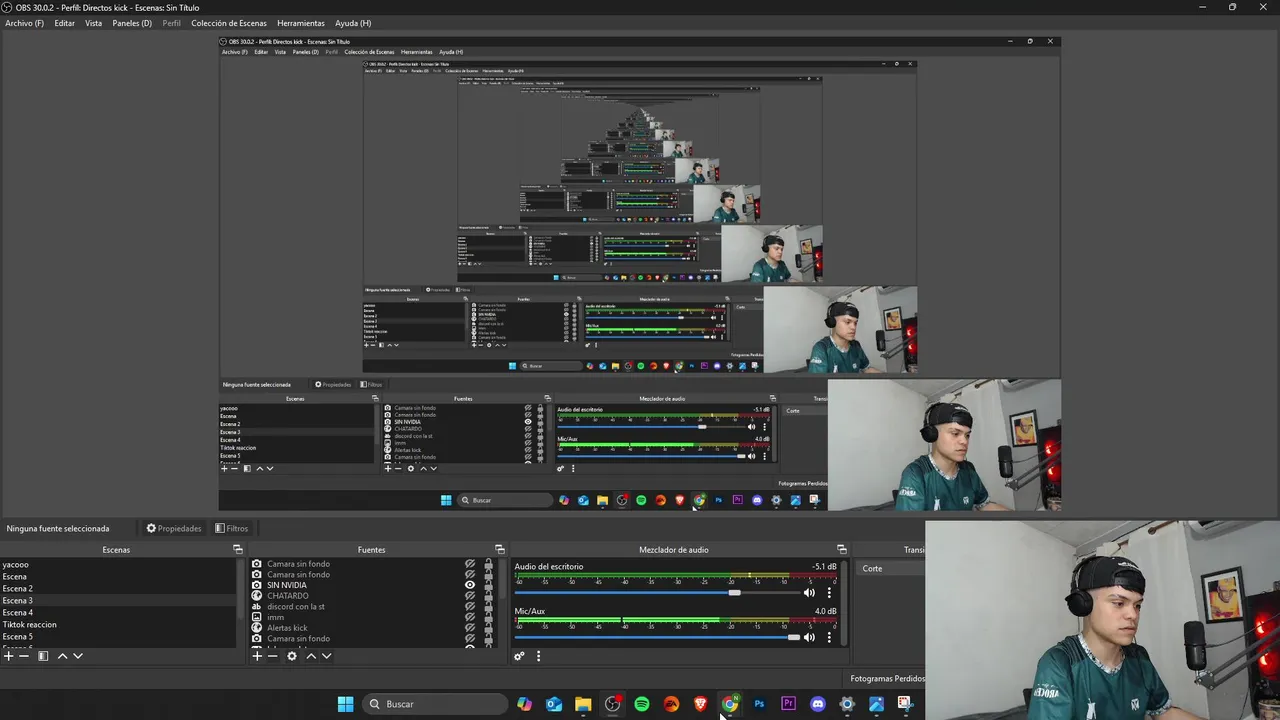Click the browser globe icon beside CHATARDO
Image resolution: width=1280 pixels, height=720 pixels.
[x=257, y=596]
